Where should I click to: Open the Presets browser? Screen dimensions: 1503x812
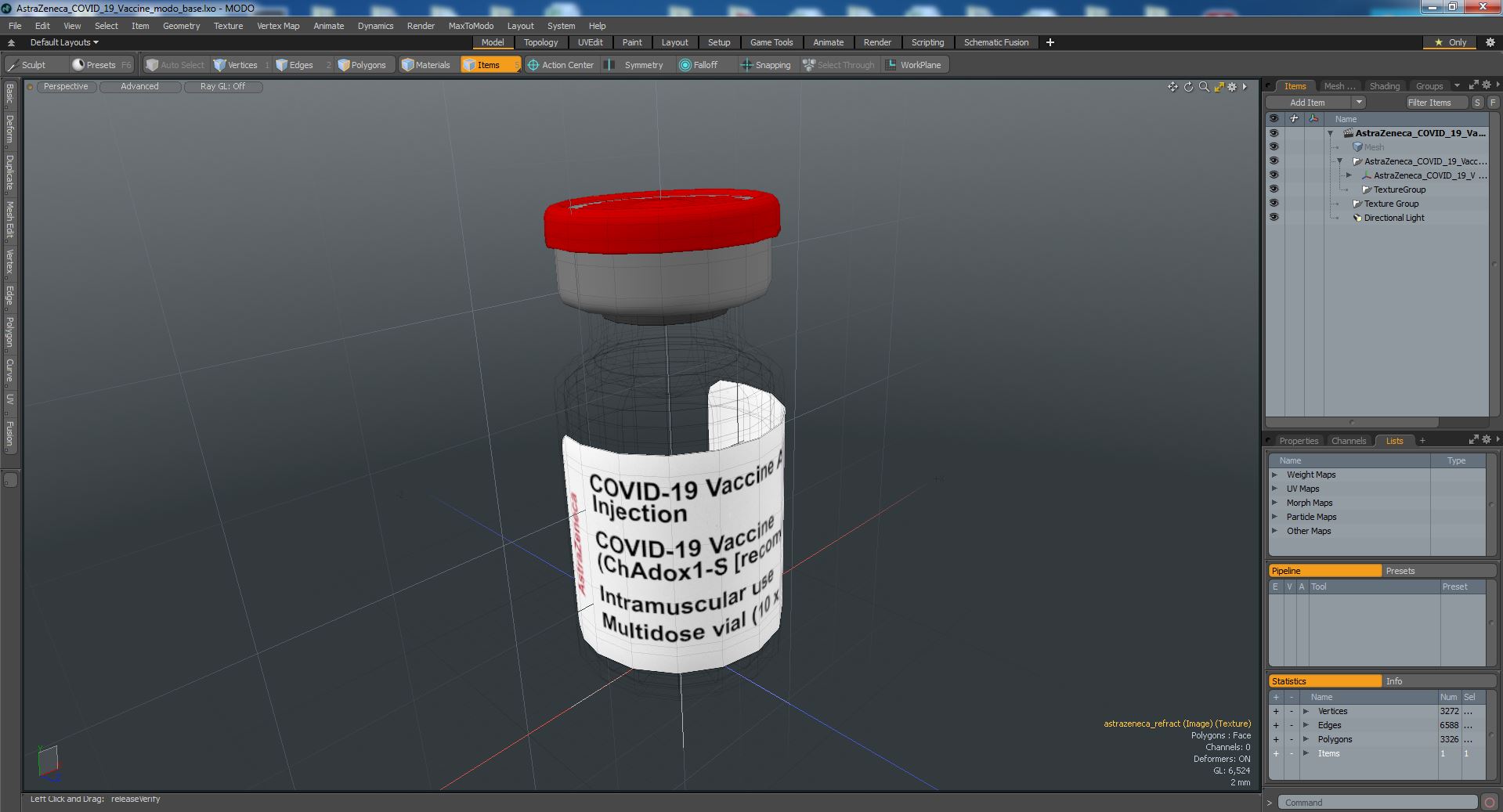pyautogui.click(x=100, y=65)
